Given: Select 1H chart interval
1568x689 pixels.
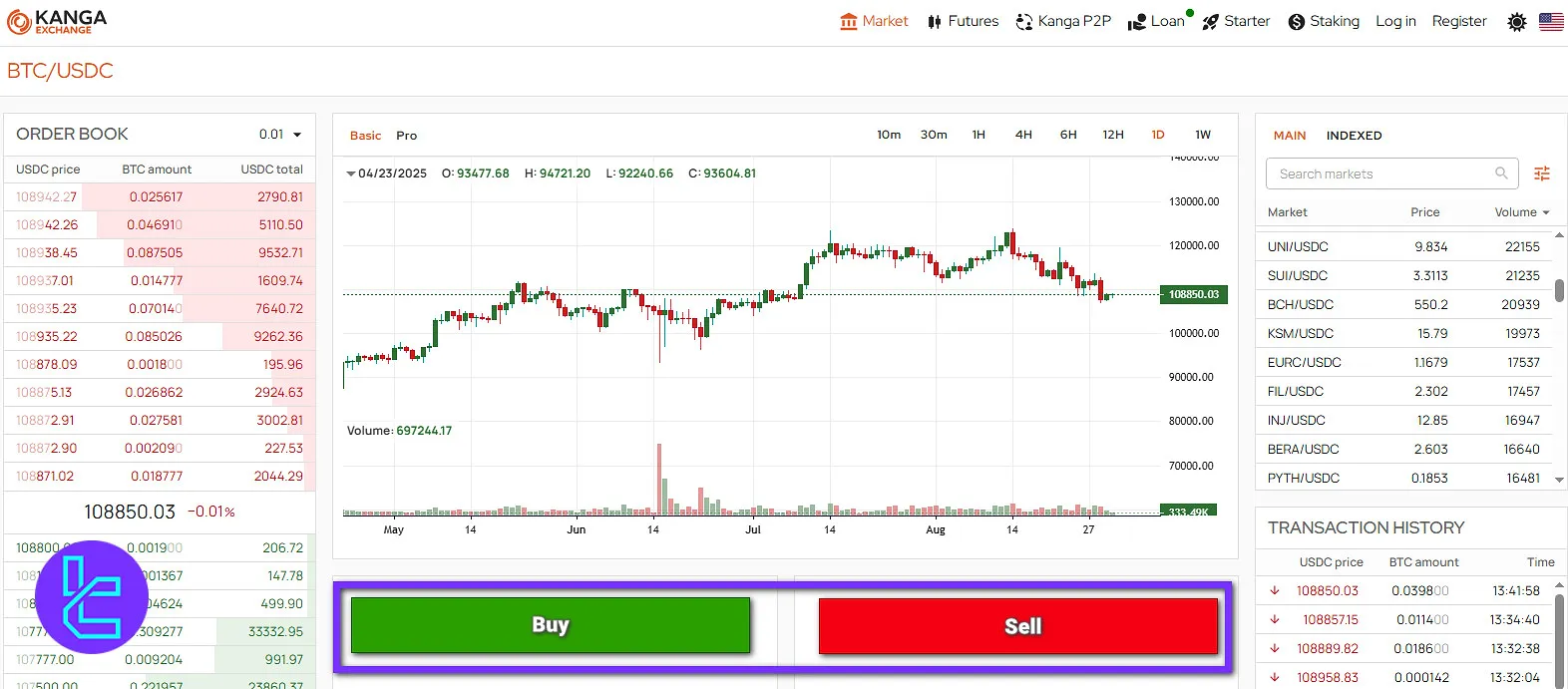Looking at the screenshot, I should pos(979,135).
